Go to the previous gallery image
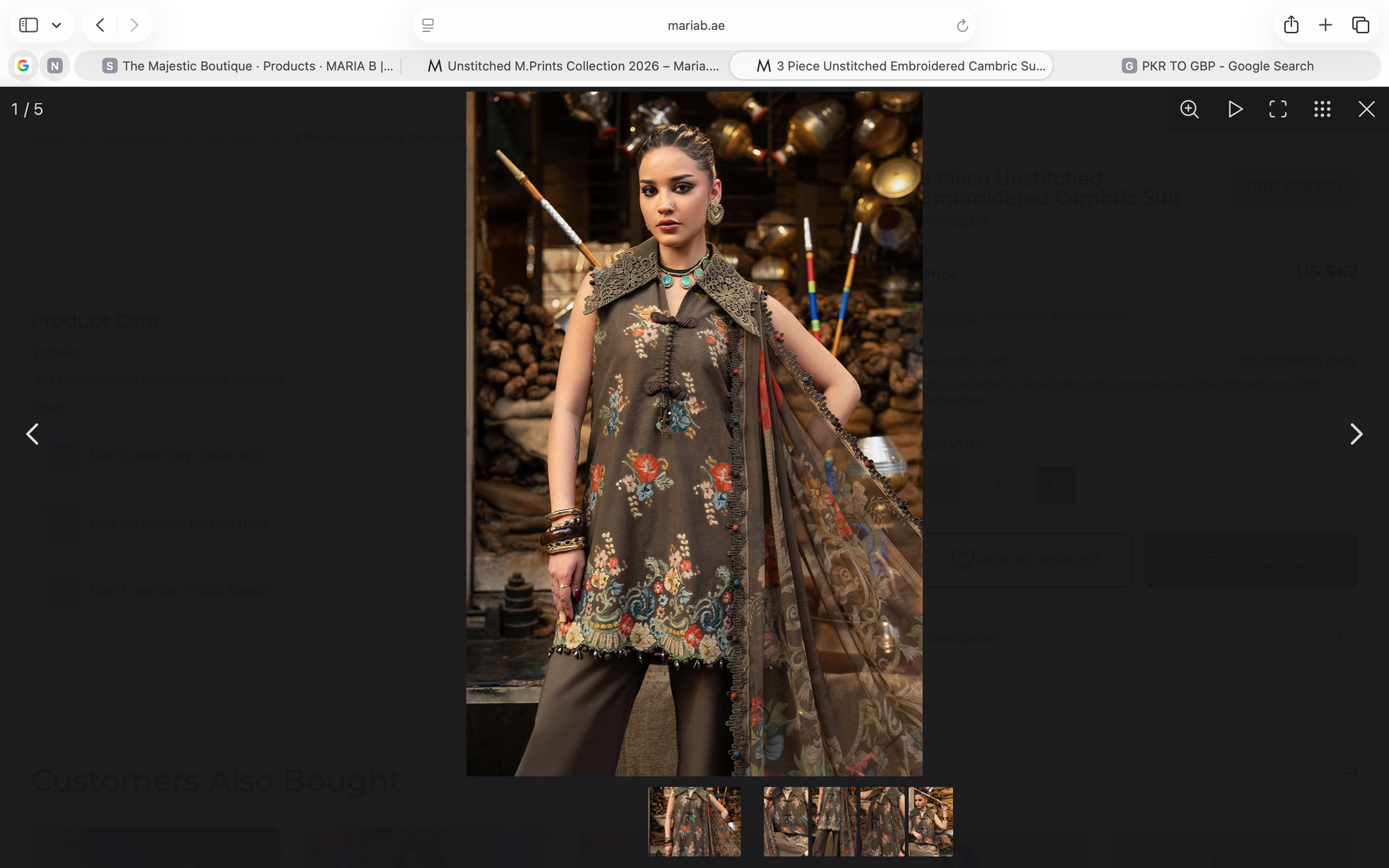Screen dimensions: 1389x868 [32, 434]
